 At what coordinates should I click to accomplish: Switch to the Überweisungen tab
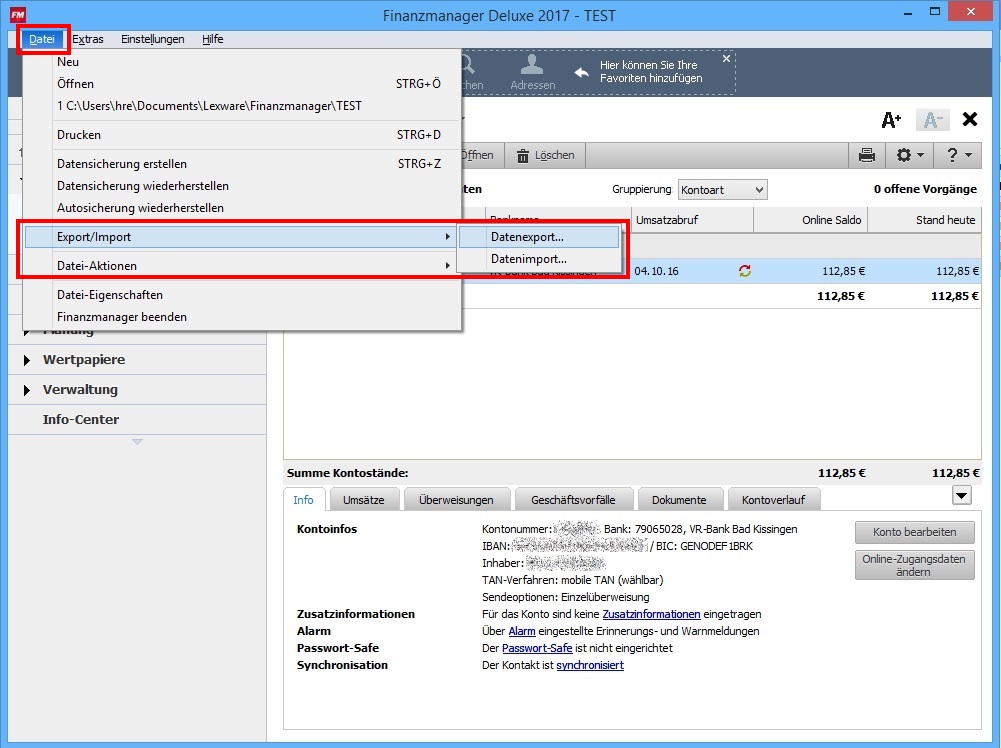[x=456, y=500]
